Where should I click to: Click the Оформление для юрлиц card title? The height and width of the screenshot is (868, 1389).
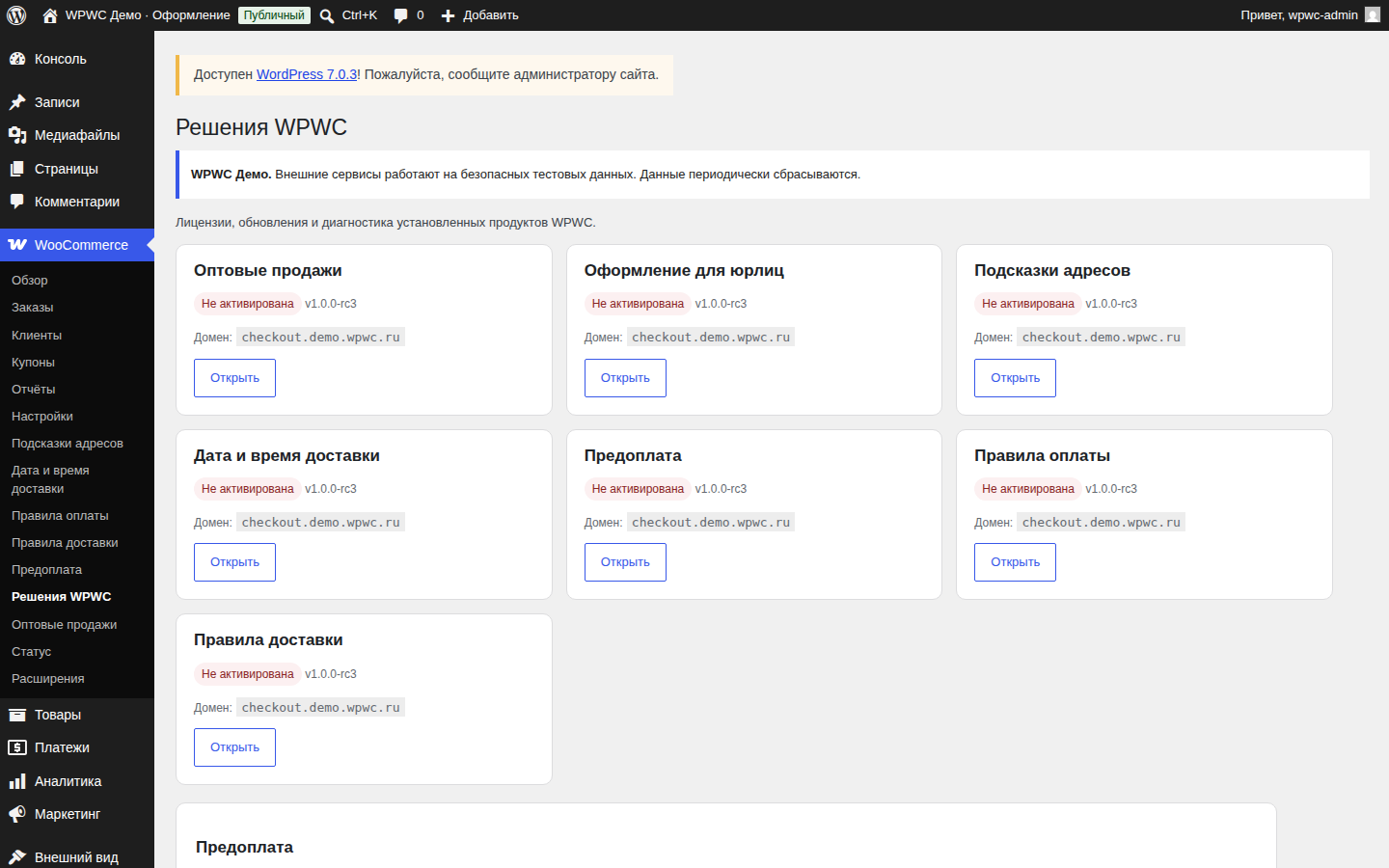[x=684, y=271]
